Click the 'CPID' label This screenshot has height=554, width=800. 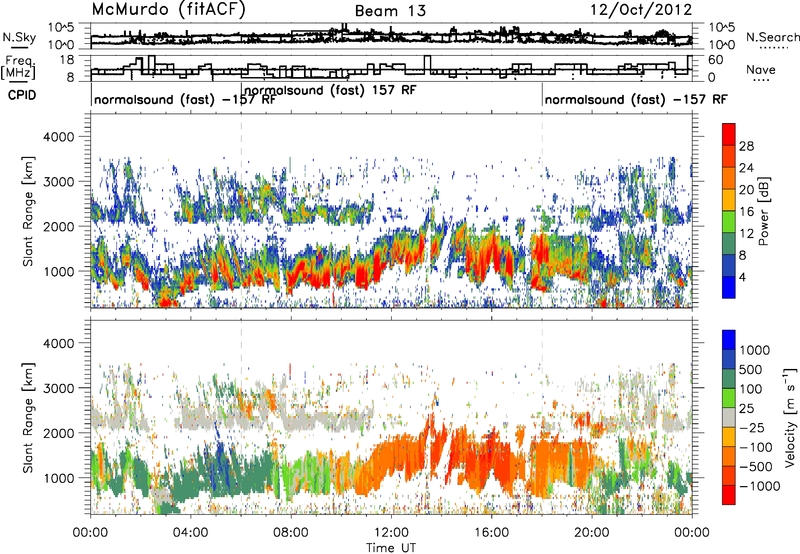pos(22,95)
